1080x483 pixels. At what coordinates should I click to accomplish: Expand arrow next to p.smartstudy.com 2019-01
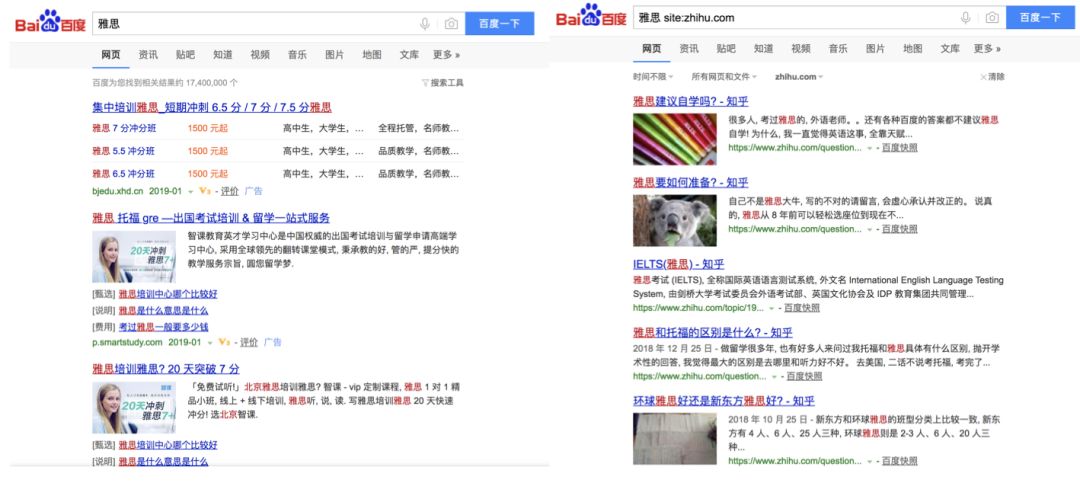coord(210,342)
